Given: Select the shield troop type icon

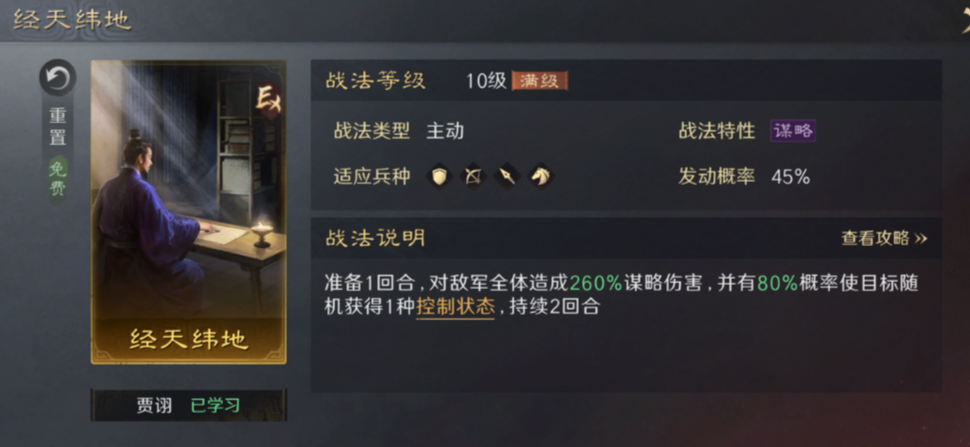Looking at the screenshot, I should (439, 177).
